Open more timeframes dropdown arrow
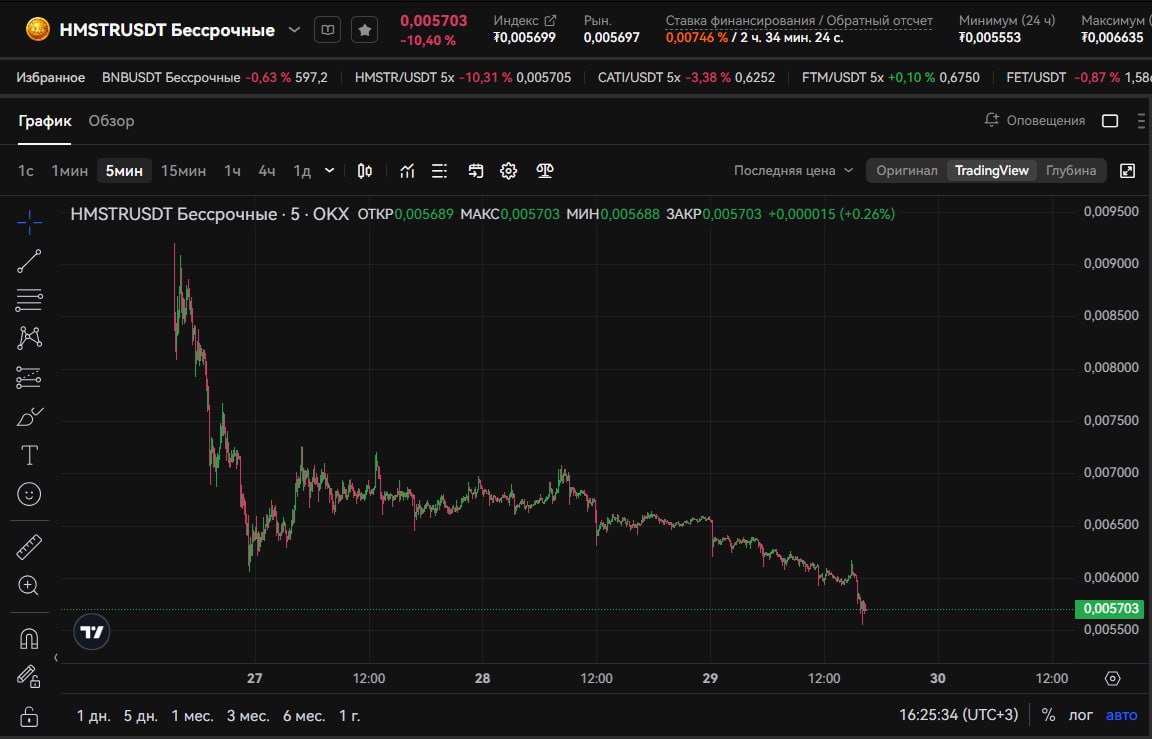Screen dimensions: 1152x739 point(330,171)
